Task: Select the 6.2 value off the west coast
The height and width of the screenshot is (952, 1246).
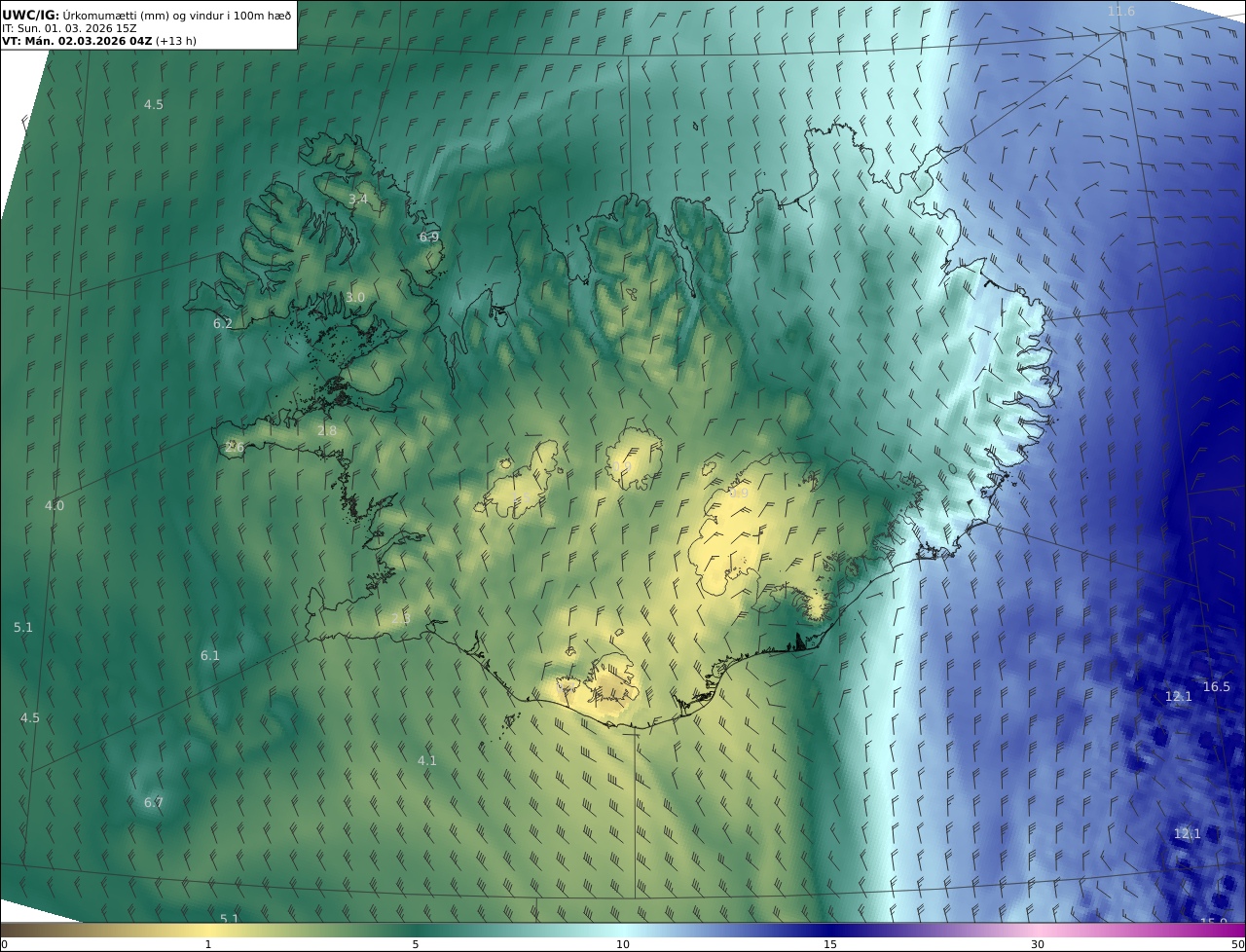Action: tap(223, 323)
